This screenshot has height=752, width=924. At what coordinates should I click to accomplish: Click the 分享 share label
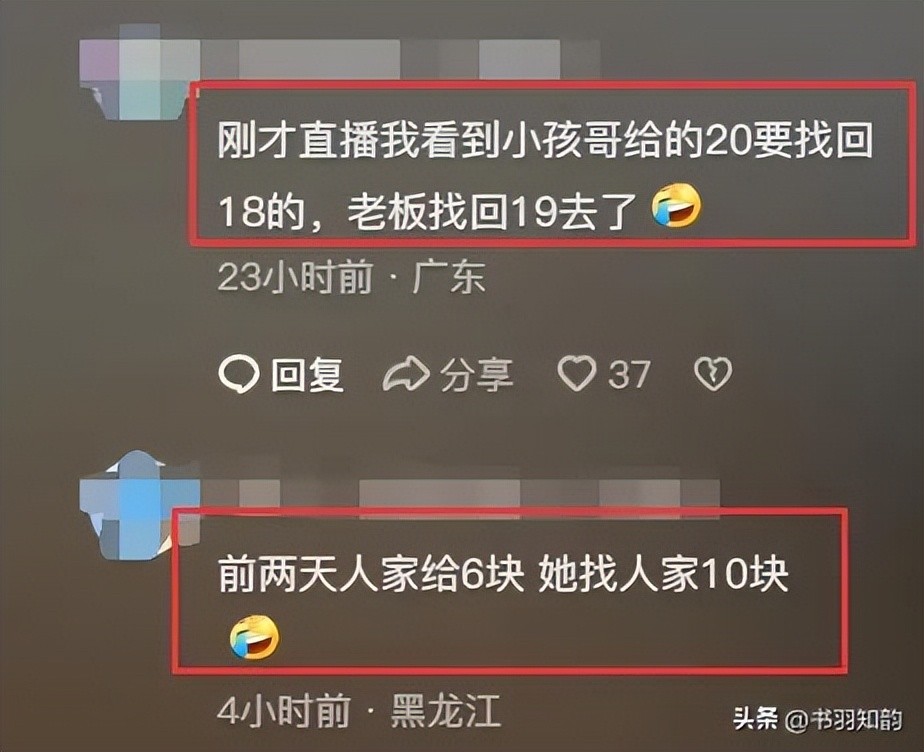point(477,375)
